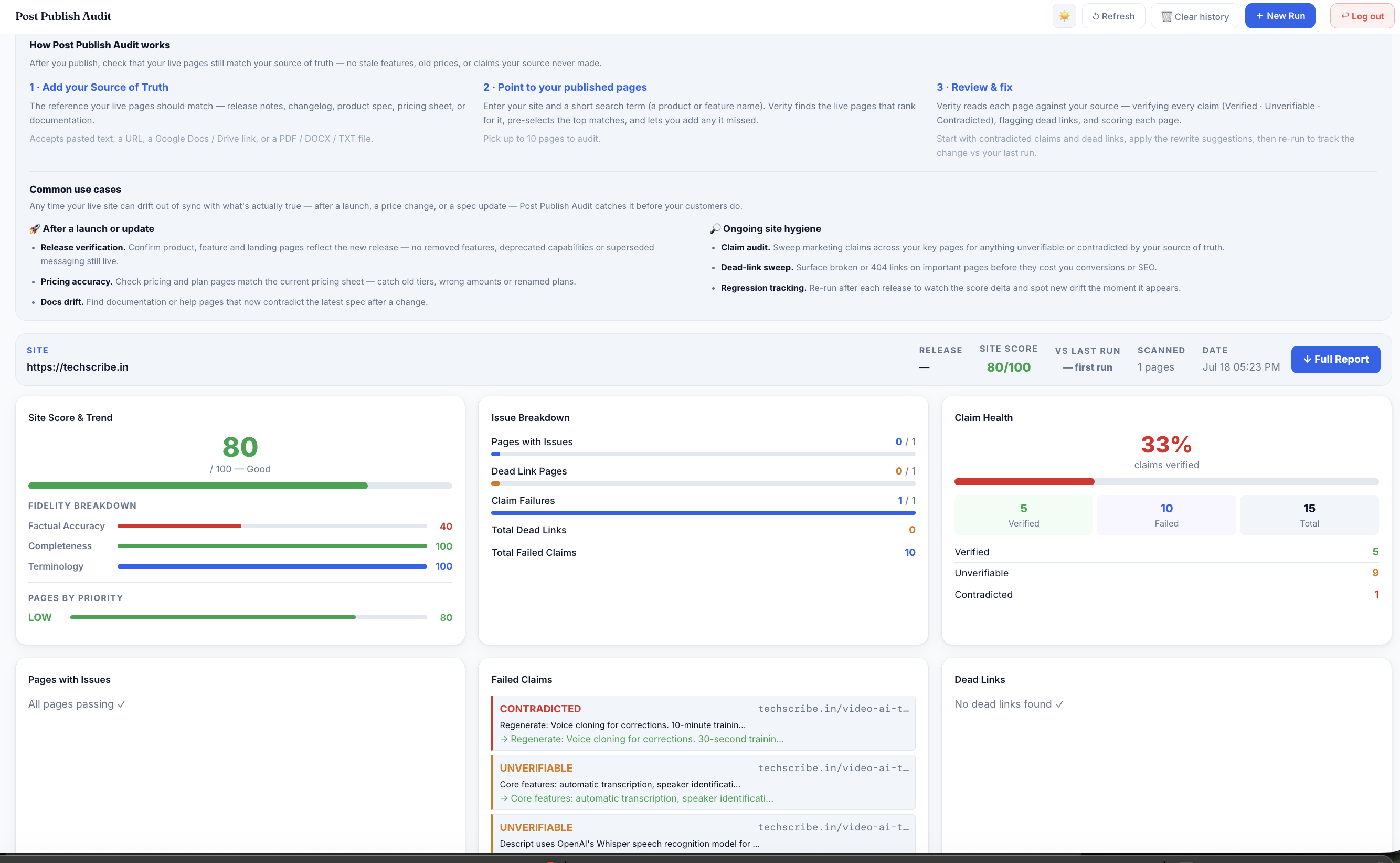Click the Total Dead Links row
This screenshot has width=1400, height=863.
click(703, 530)
